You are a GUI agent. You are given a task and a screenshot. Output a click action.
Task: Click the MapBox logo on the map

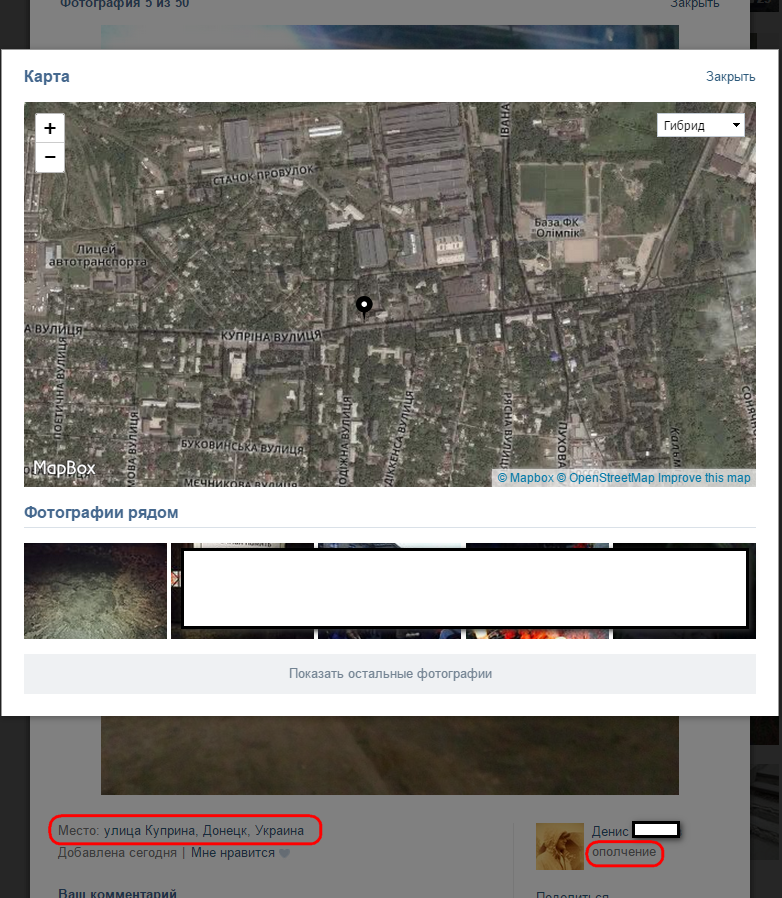(64, 468)
